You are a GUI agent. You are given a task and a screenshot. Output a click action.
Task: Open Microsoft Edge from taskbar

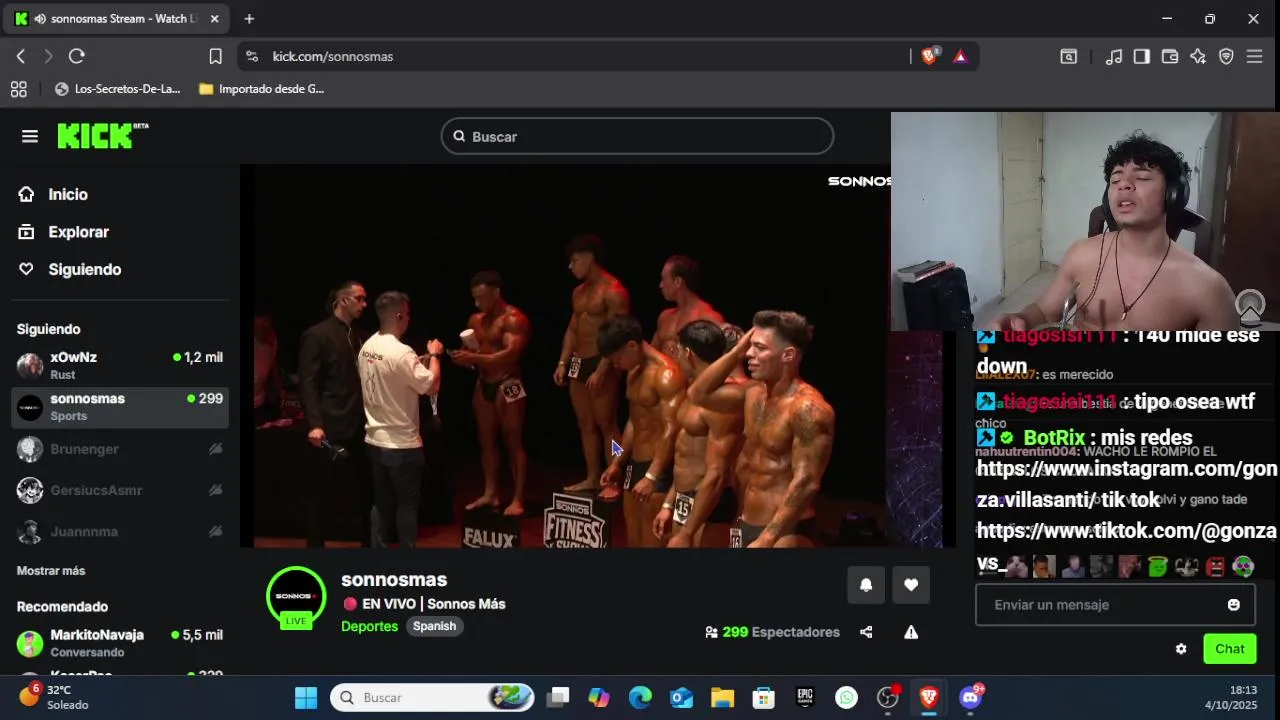tap(640, 697)
